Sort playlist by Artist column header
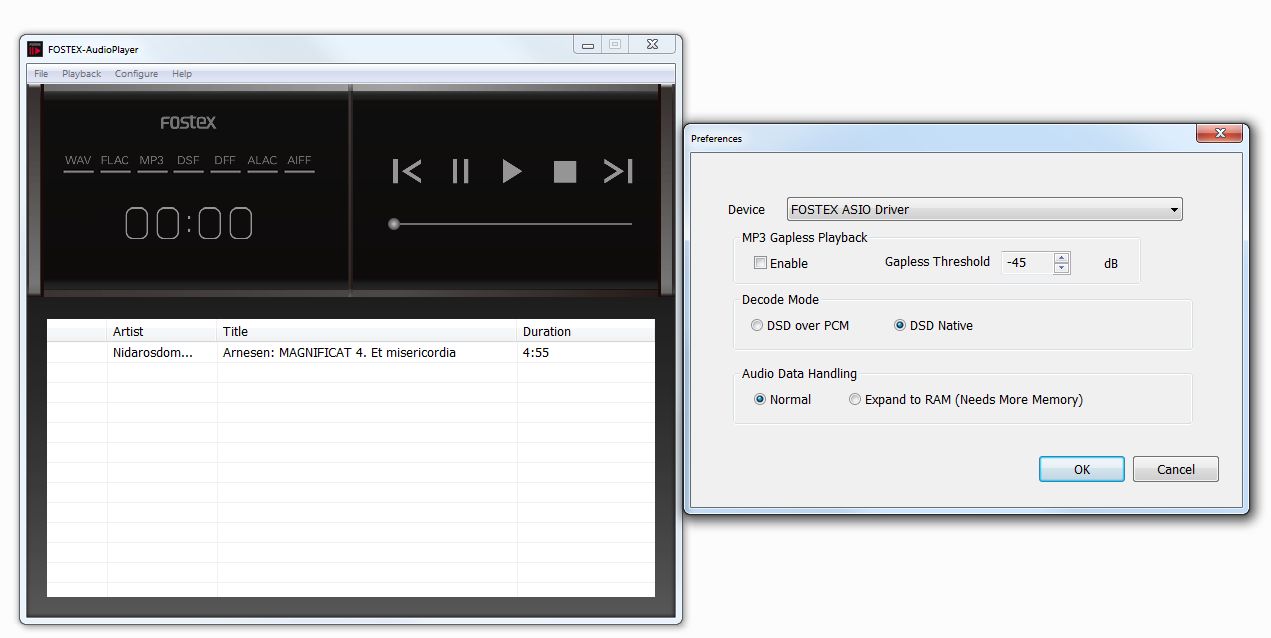This screenshot has width=1271, height=638. [162, 331]
